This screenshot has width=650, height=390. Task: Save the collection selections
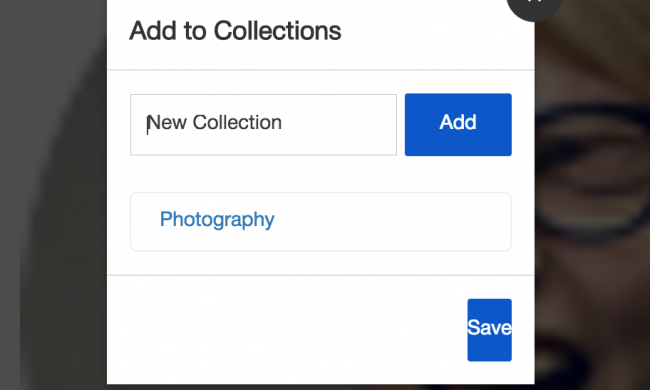coord(489,330)
